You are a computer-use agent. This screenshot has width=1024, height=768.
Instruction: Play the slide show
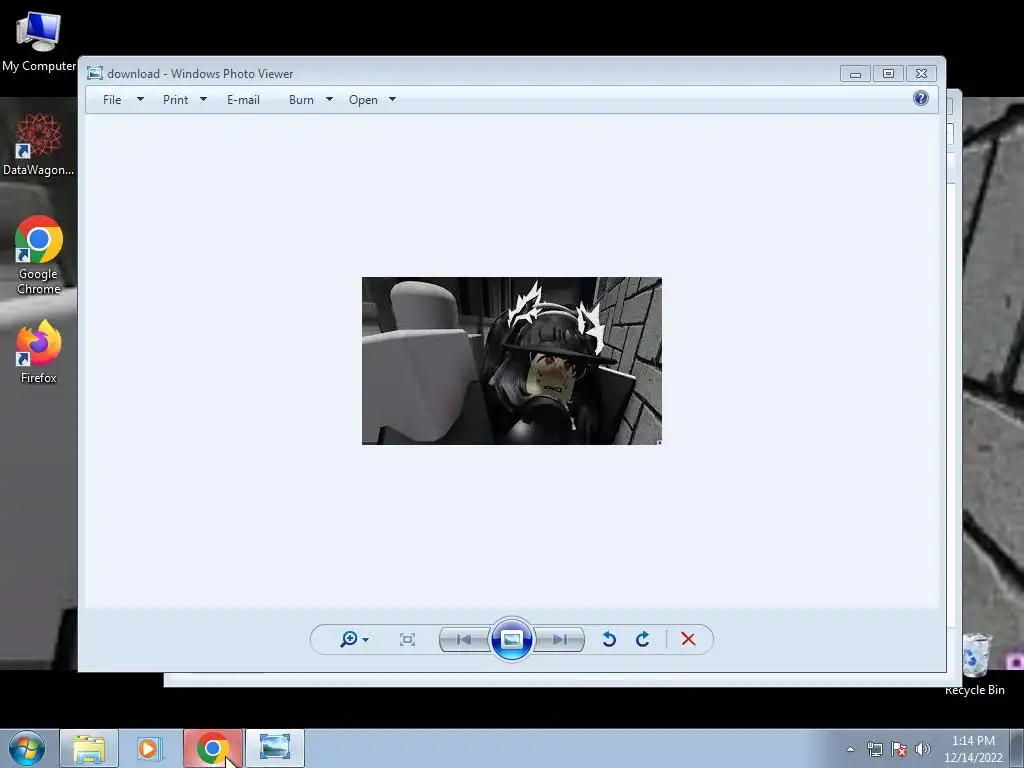(511, 639)
